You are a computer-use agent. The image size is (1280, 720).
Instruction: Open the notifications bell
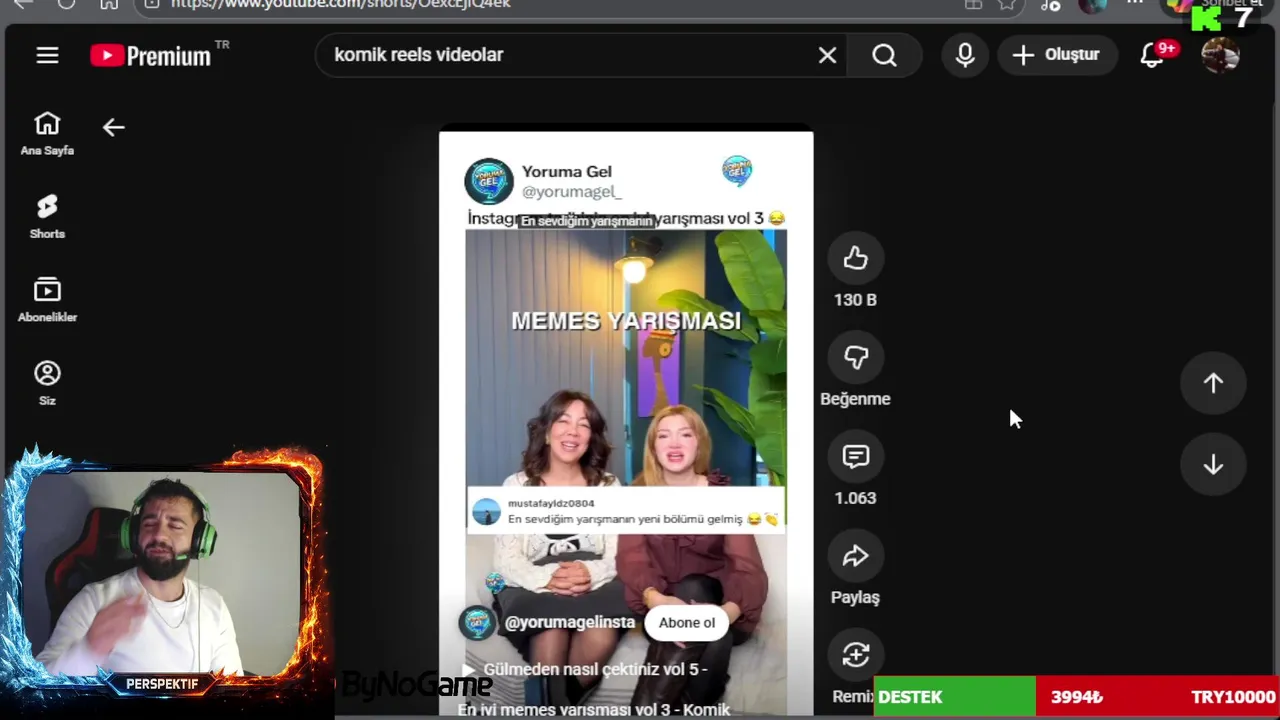pyautogui.click(x=1153, y=55)
